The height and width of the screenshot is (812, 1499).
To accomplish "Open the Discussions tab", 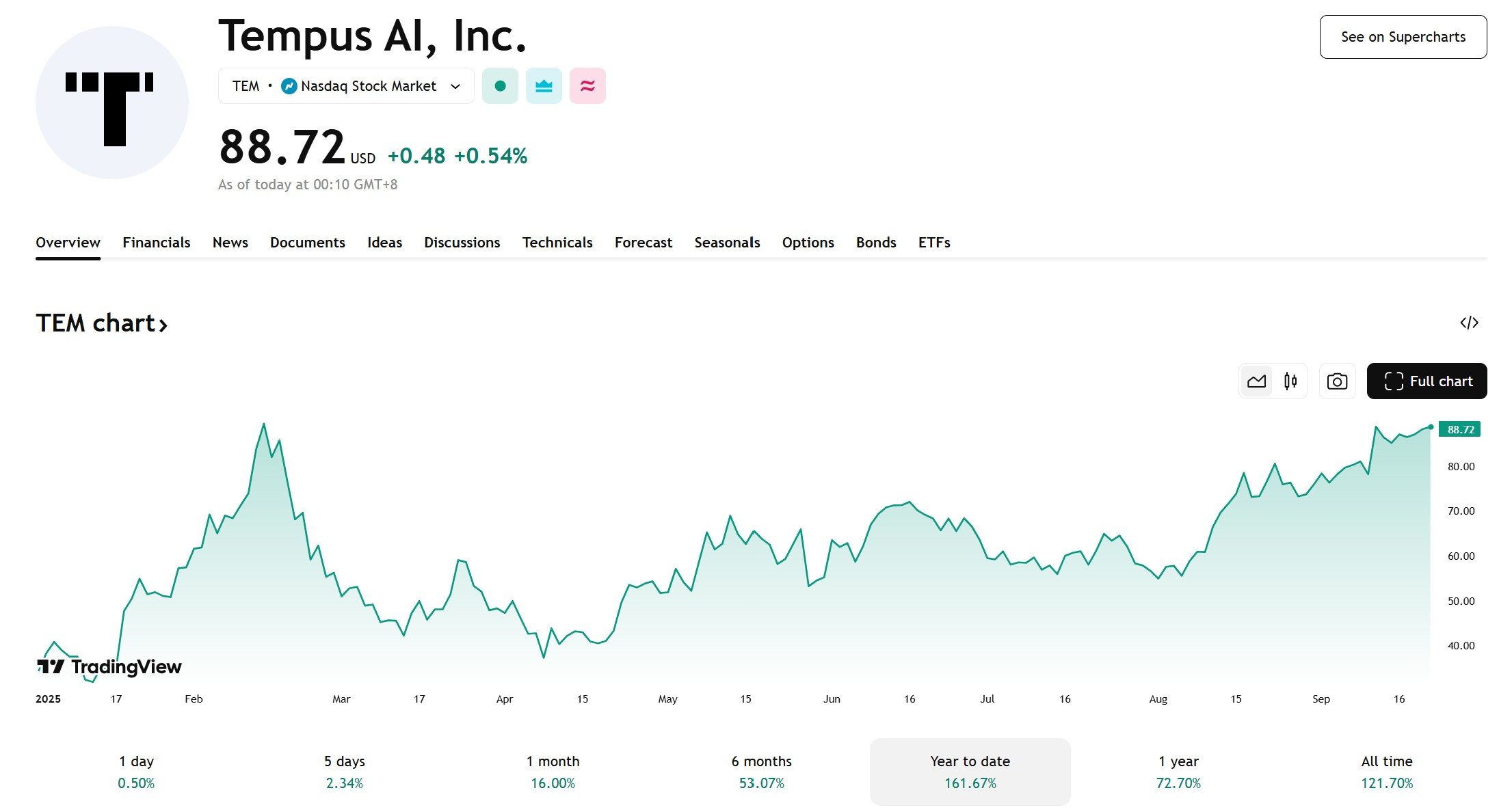I will 462,243.
